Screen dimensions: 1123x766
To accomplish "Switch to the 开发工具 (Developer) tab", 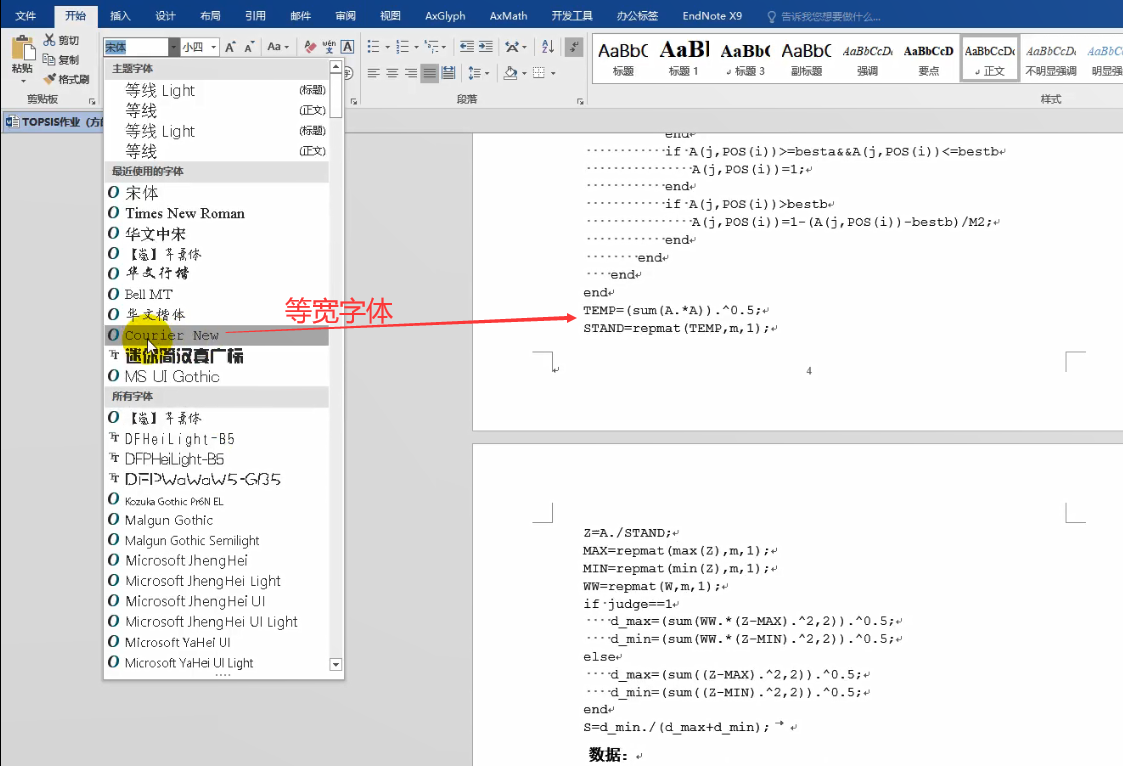I will [572, 16].
